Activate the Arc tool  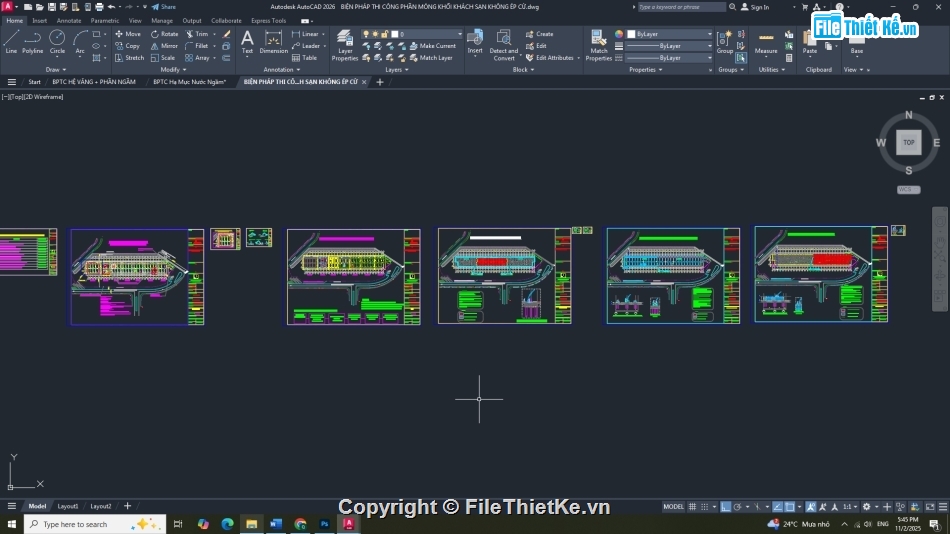(x=80, y=41)
